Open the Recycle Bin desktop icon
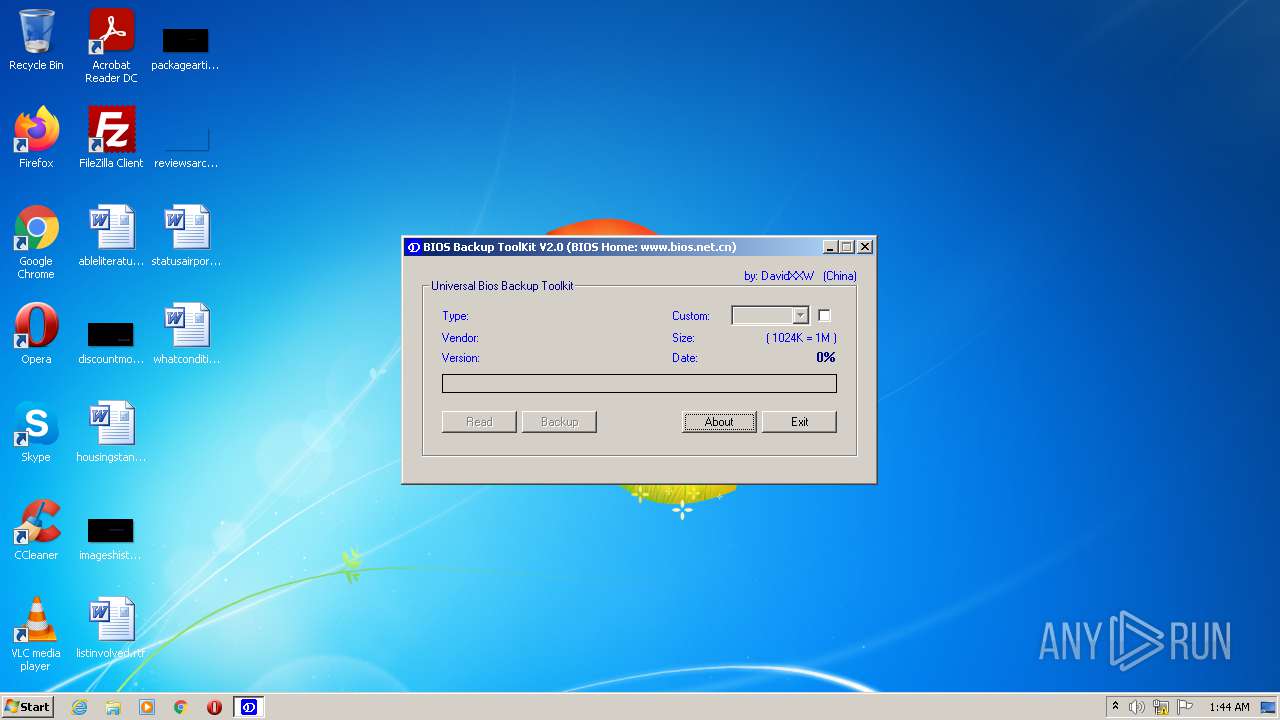Screen dimensions: 1280x720 point(36,40)
